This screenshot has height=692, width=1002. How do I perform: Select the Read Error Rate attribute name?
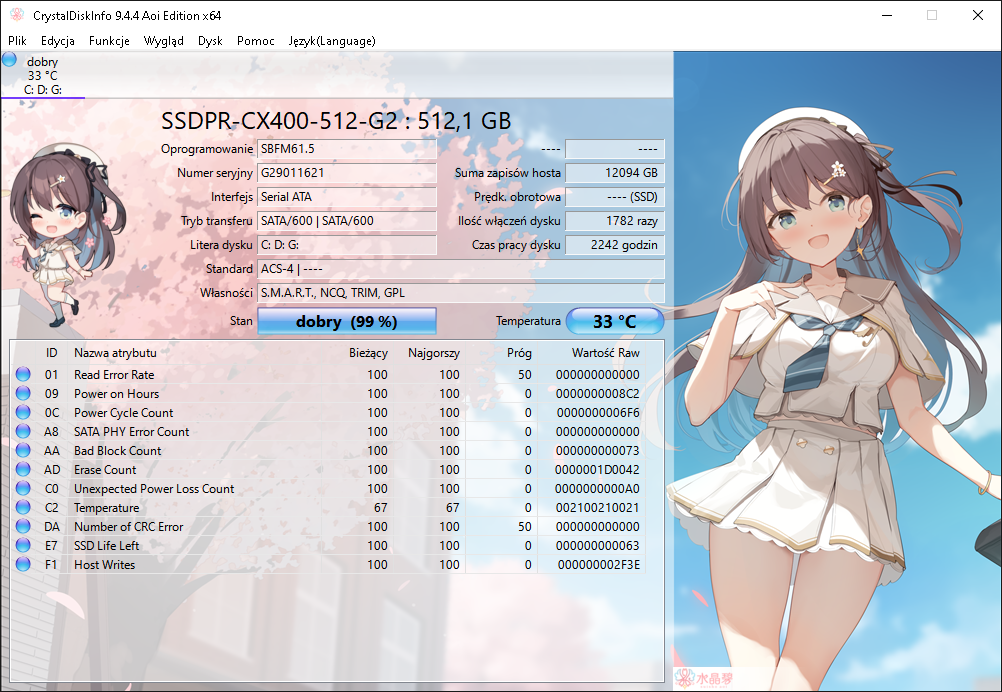coord(114,374)
